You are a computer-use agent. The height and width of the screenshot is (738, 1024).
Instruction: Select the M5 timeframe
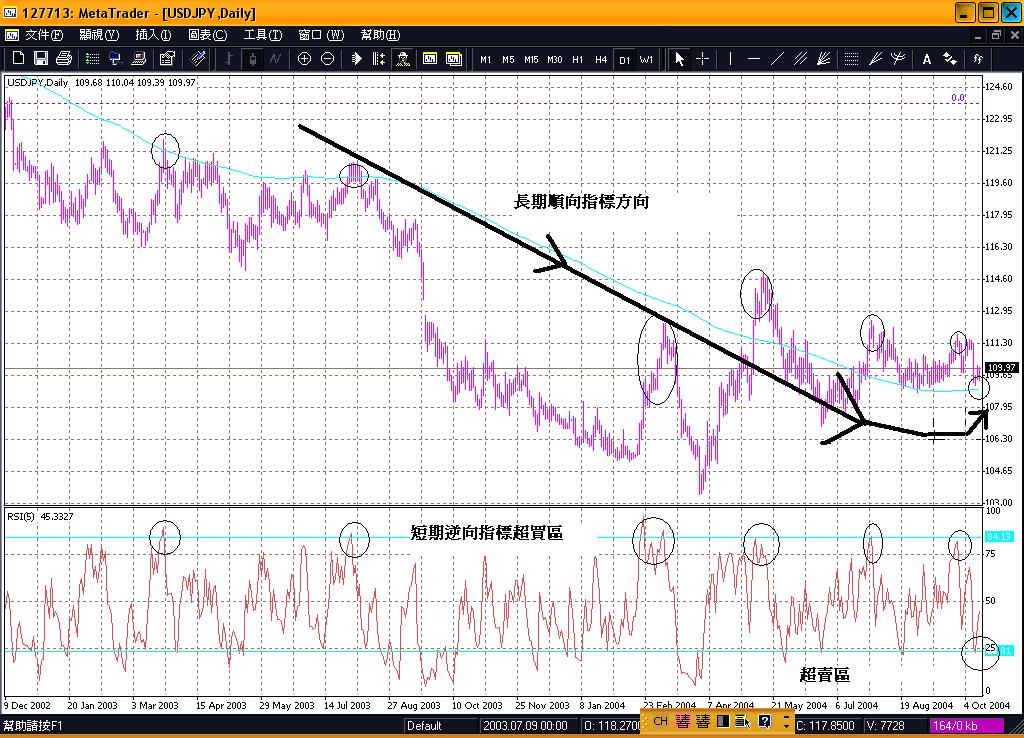[x=508, y=59]
